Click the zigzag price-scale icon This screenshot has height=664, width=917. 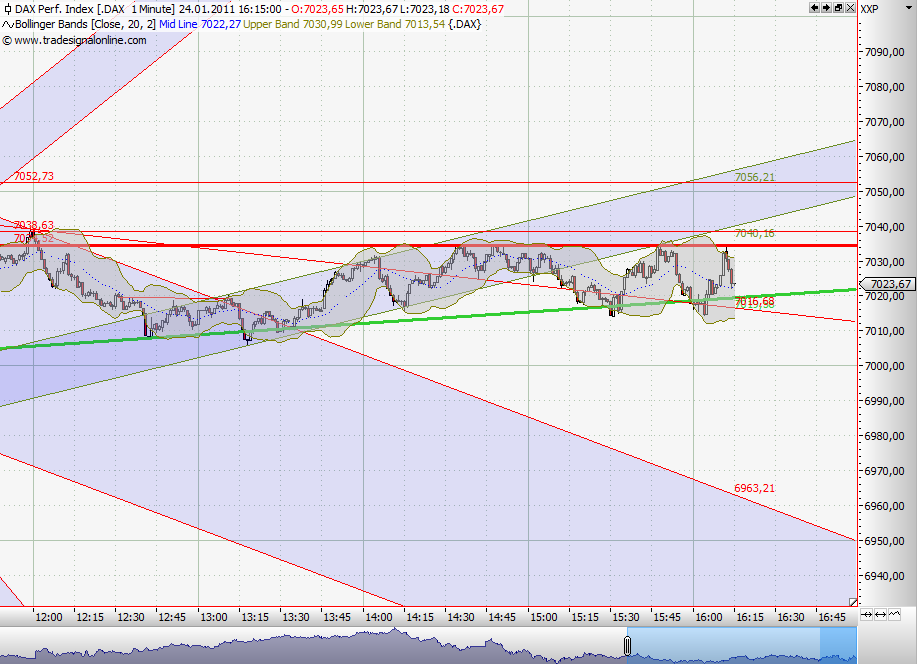pyautogui.click(x=895, y=614)
